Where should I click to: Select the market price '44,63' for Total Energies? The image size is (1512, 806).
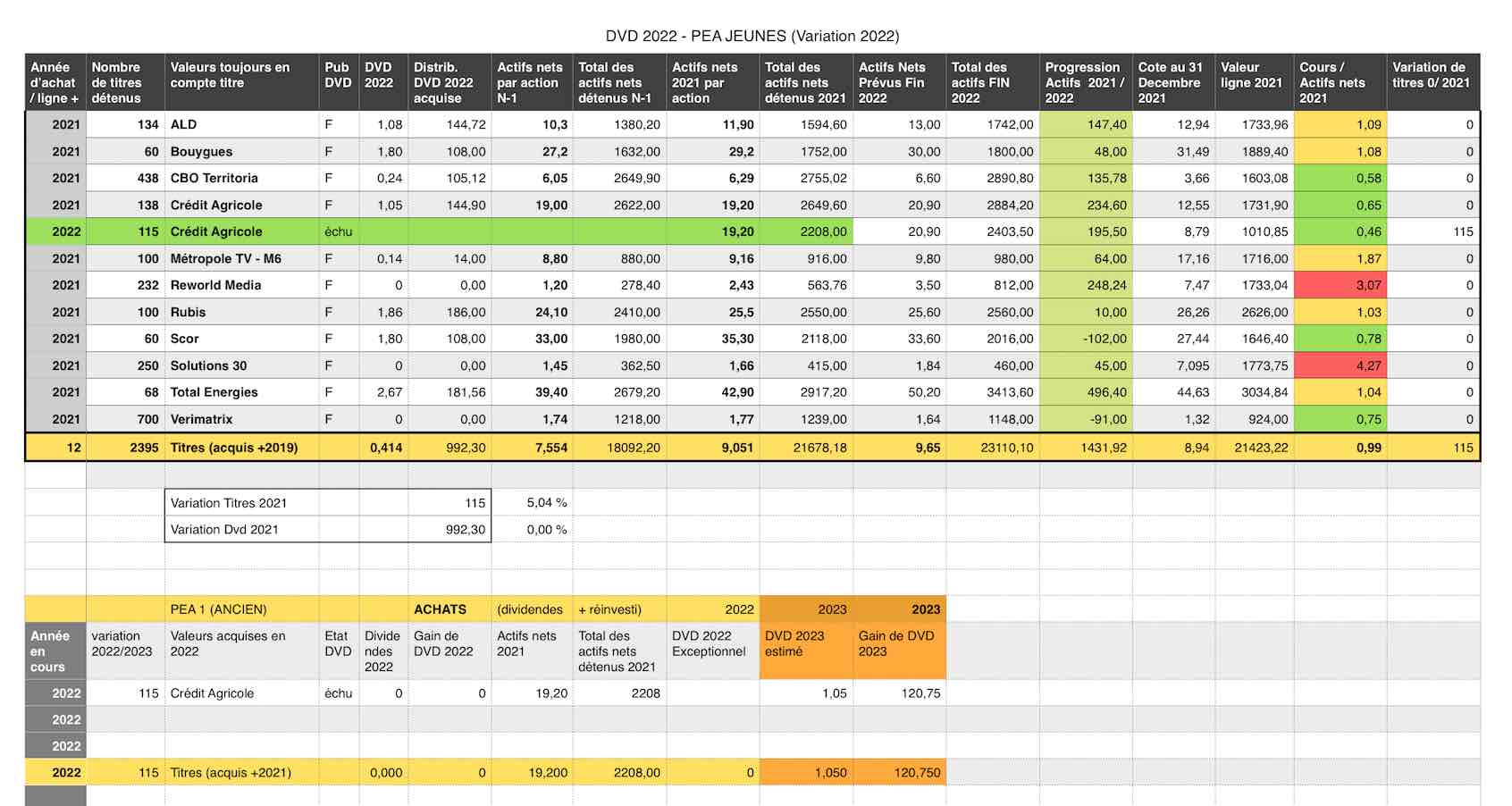[1173, 392]
